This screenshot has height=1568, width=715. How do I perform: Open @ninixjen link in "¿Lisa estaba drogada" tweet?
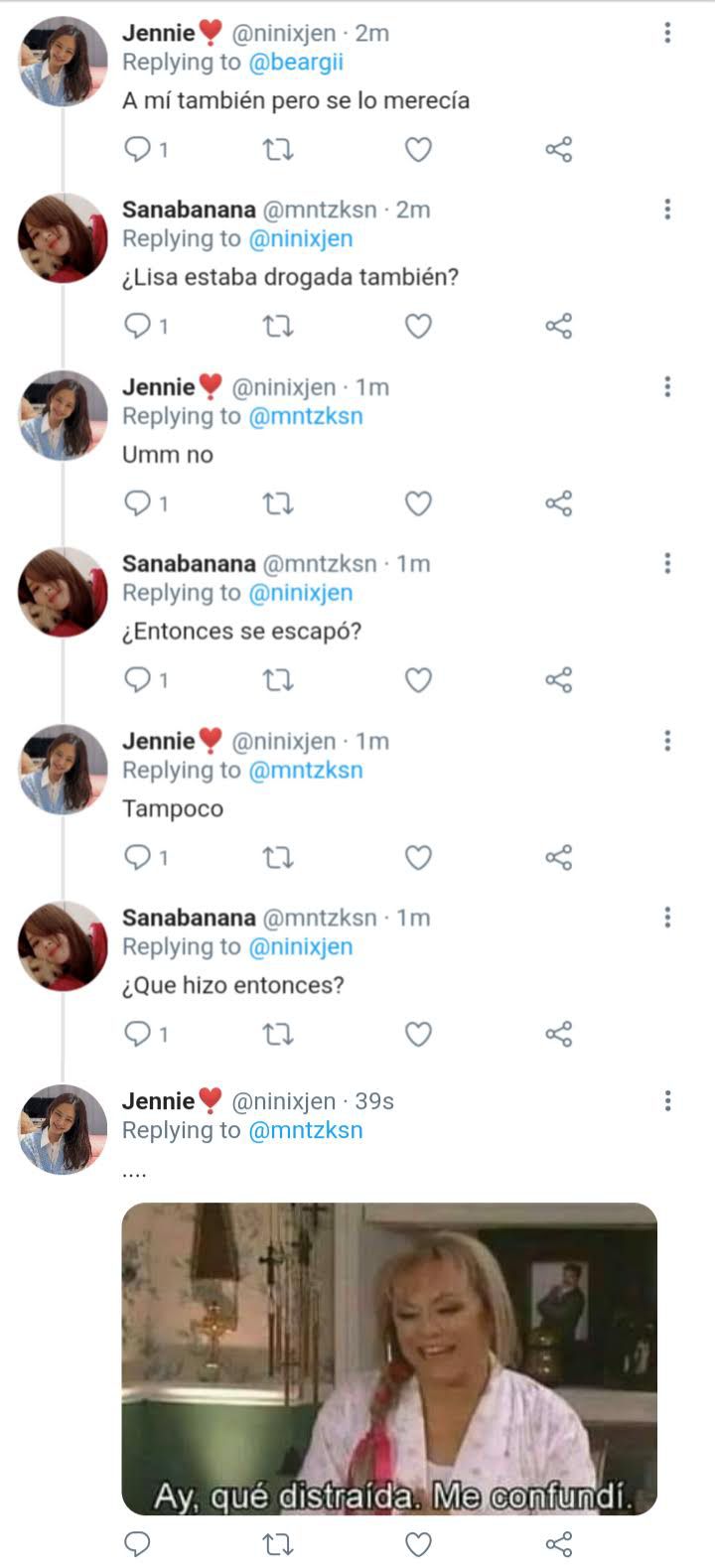pyautogui.click(x=300, y=238)
